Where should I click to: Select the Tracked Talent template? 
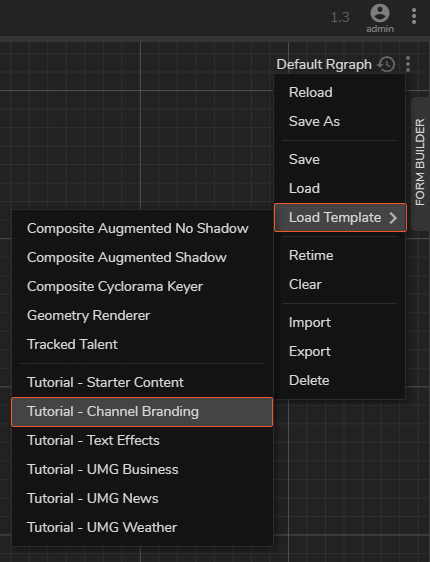click(142, 344)
